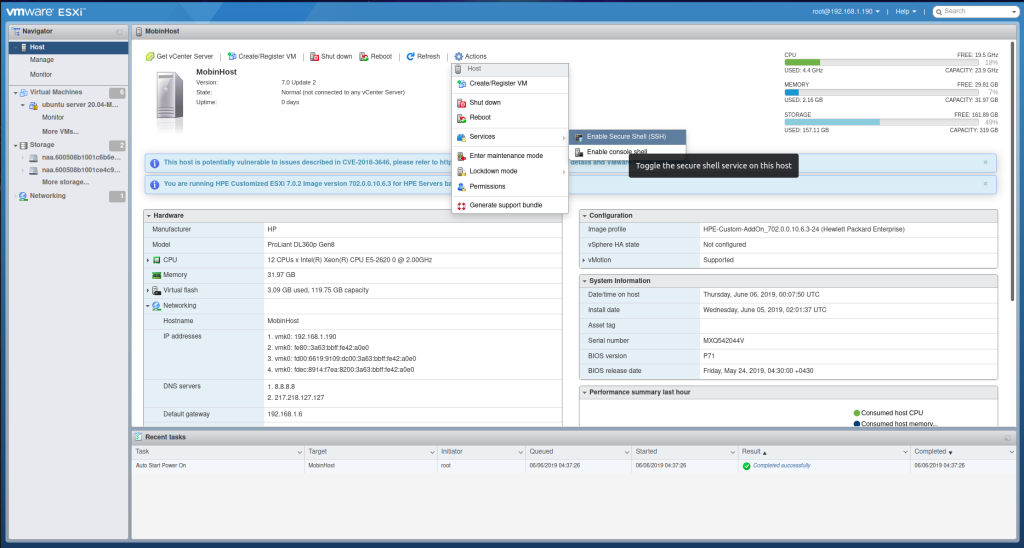Screen dimensions: 1024x548
Task: Choose Enter maintenance mode
Action: pyautogui.click(x=510, y=156)
